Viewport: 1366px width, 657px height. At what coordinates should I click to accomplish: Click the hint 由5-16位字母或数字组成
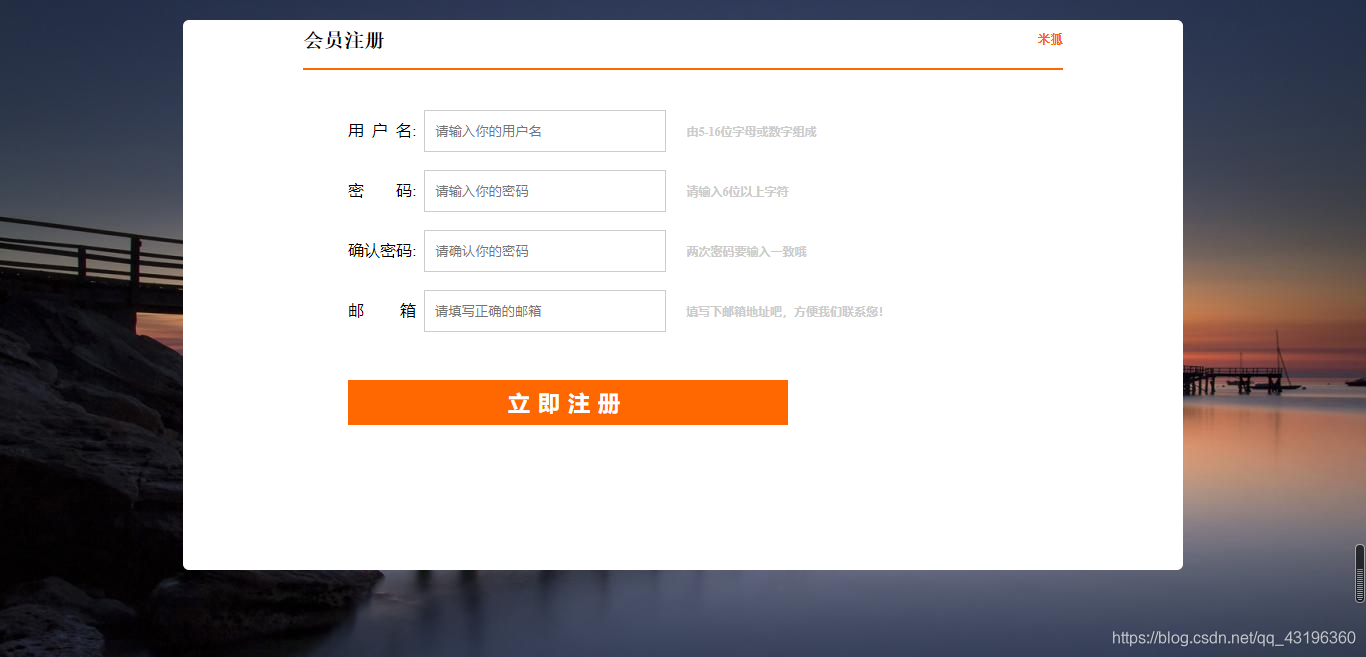point(751,132)
